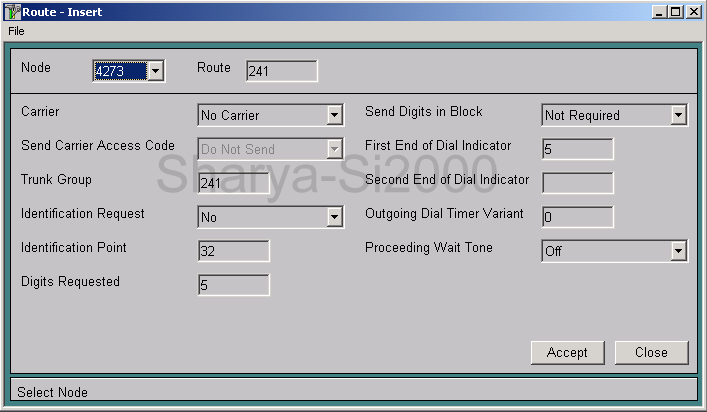Screen dimensions: 707x412
Task: Click the Route number field
Action: [281, 71]
